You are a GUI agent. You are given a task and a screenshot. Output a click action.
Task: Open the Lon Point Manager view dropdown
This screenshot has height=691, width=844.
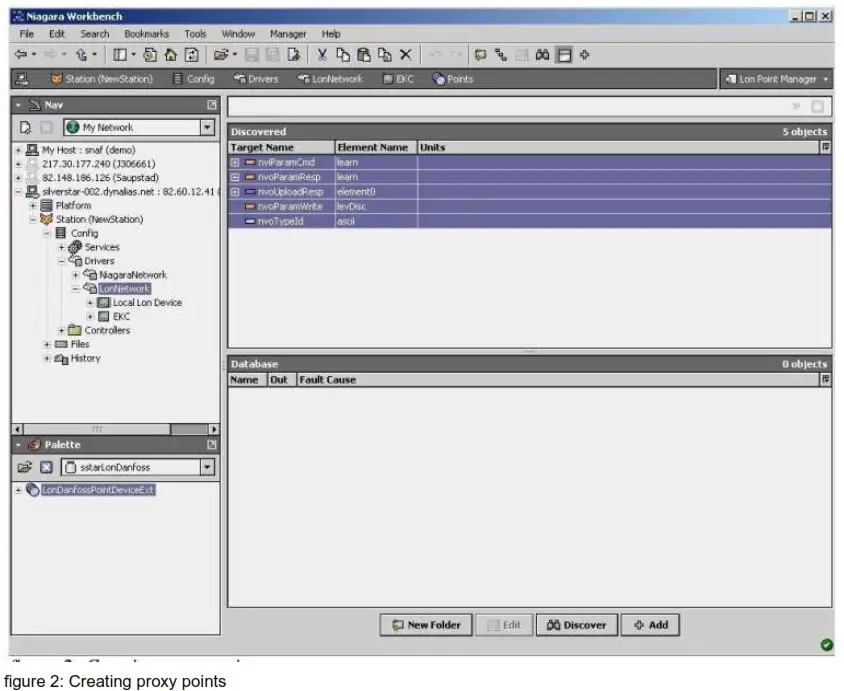(826, 79)
